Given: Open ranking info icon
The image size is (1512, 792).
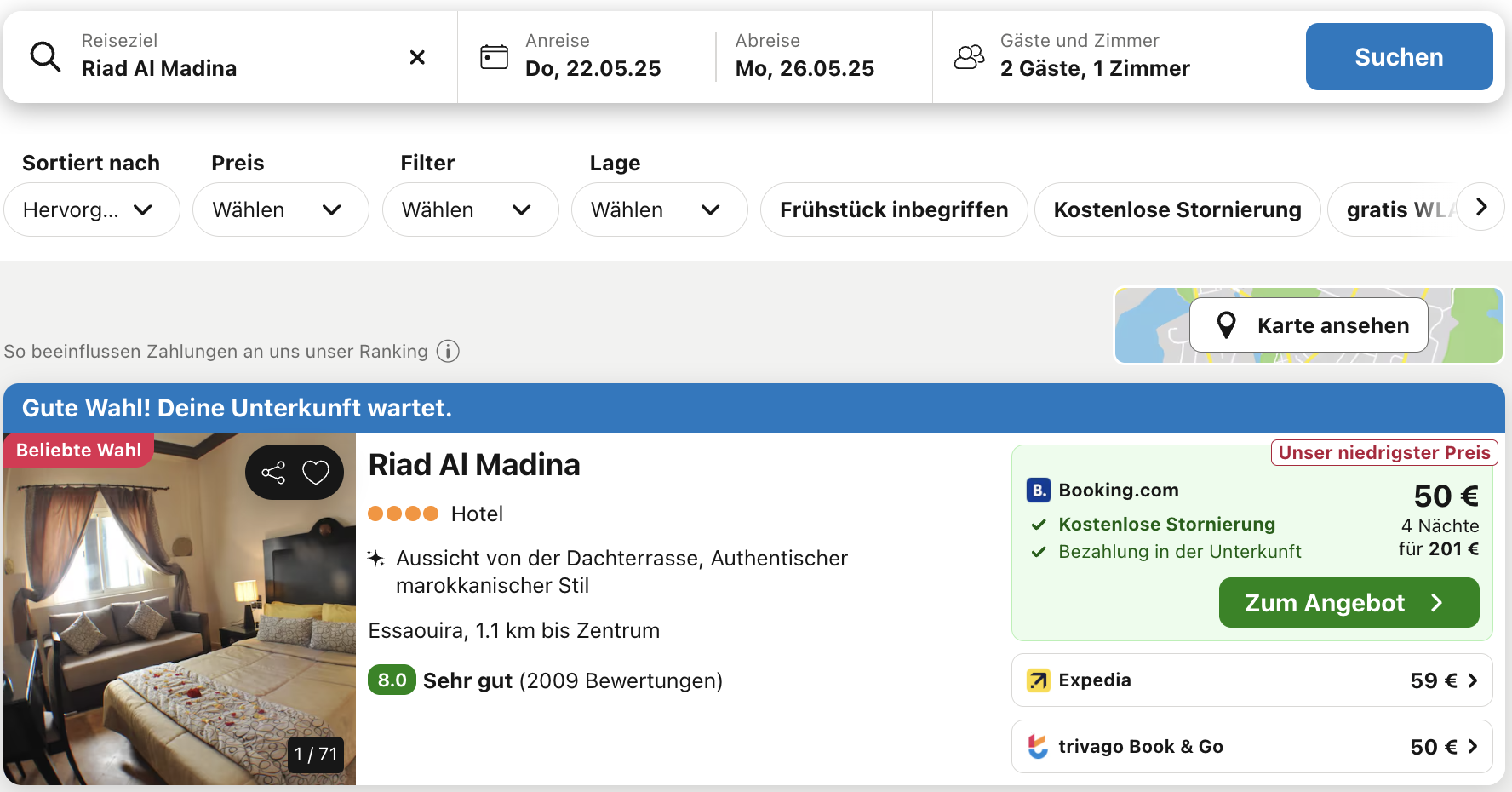Looking at the screenshot, I should click(448, 351).
